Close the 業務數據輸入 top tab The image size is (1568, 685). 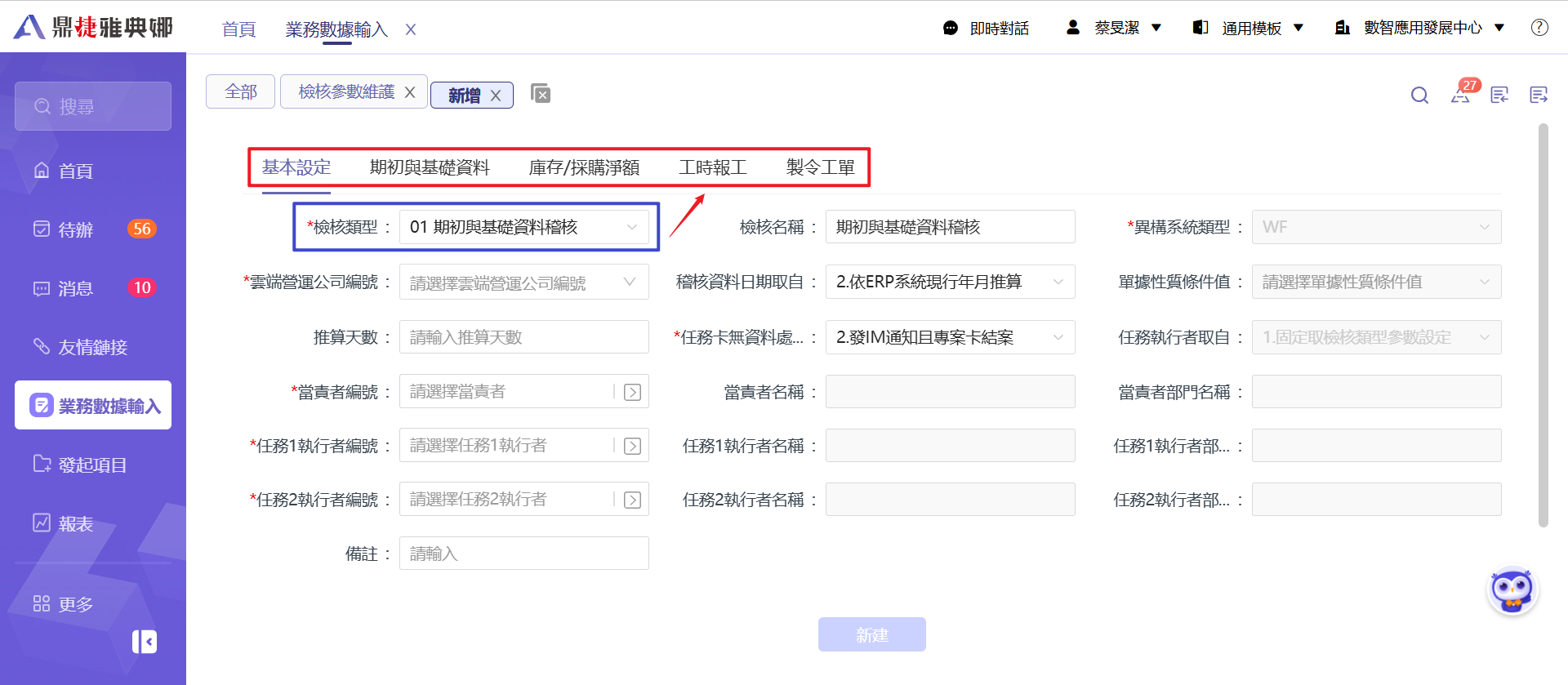coord(411,29)
